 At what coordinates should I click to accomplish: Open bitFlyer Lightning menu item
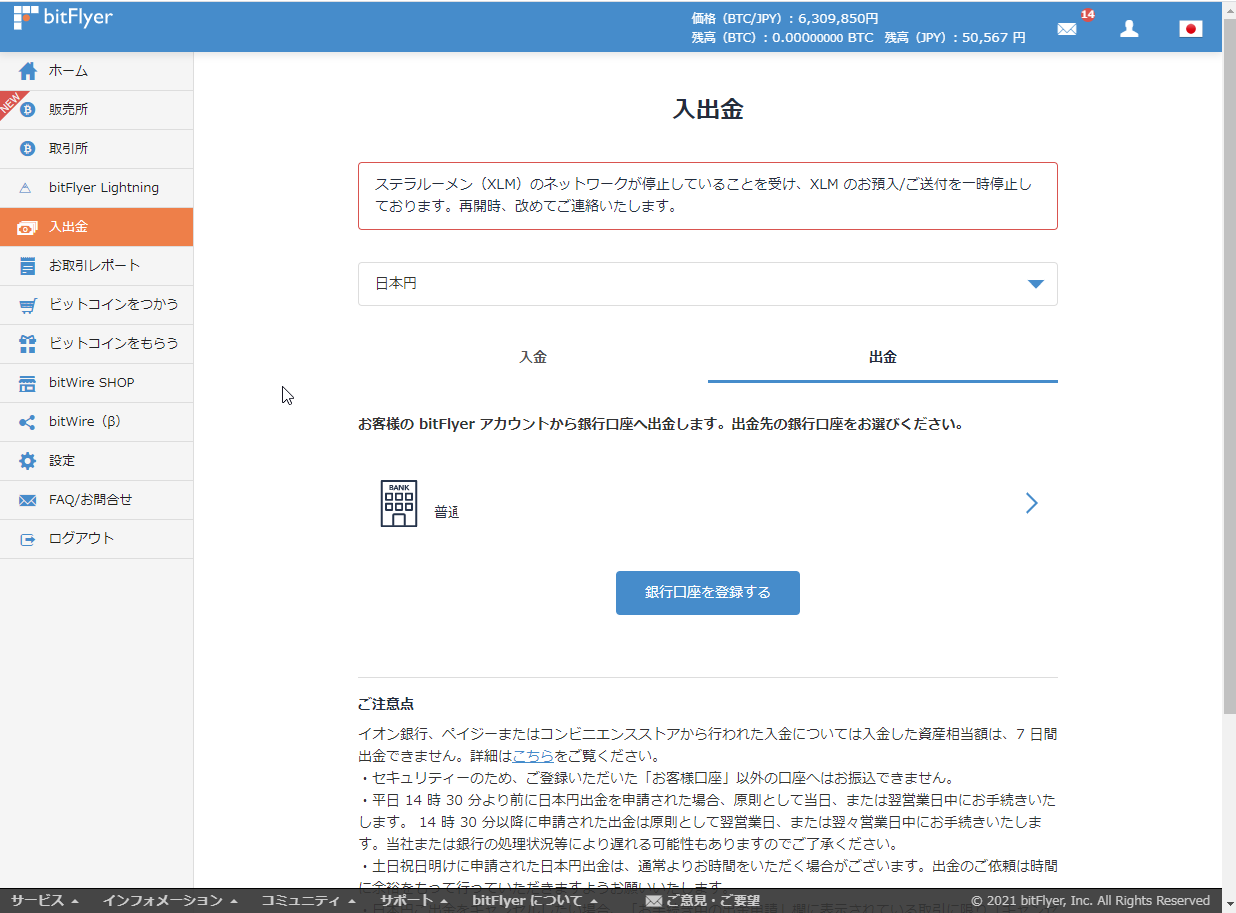(x=96, y=188)
